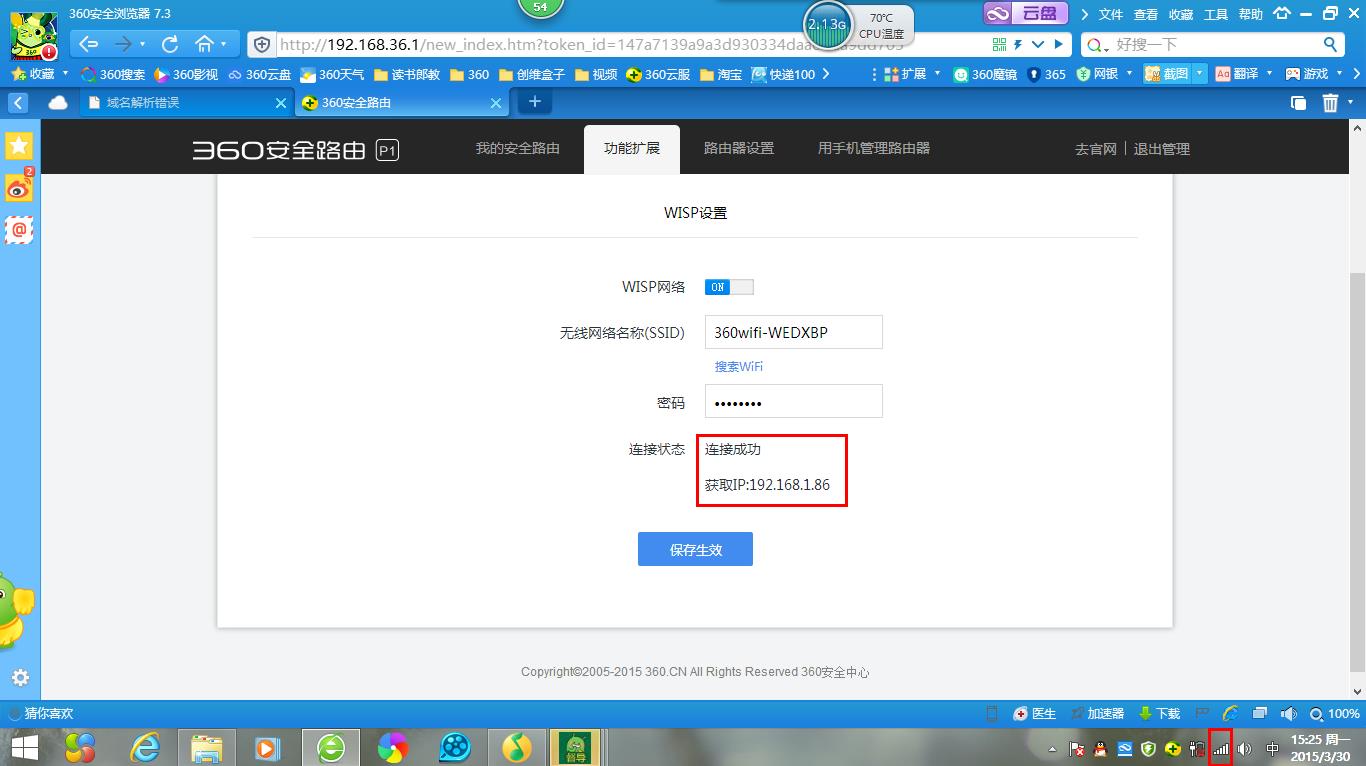The width and height of the screenshot is (1366, 766).
Task: Open the 扩展 extensions menu
Action: [x=907, y=74]
